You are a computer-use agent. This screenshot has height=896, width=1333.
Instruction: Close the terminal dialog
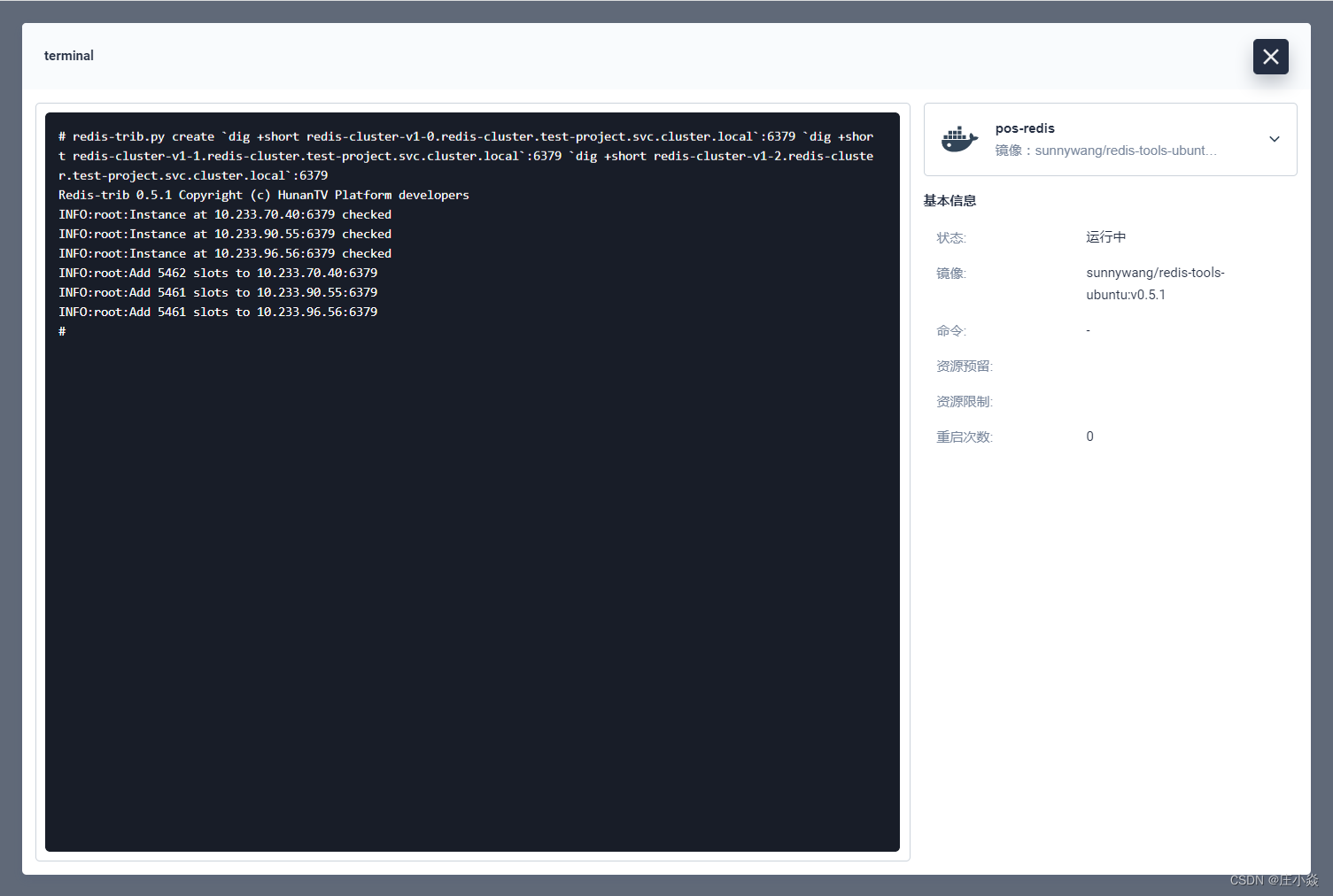click(1270, 57)
